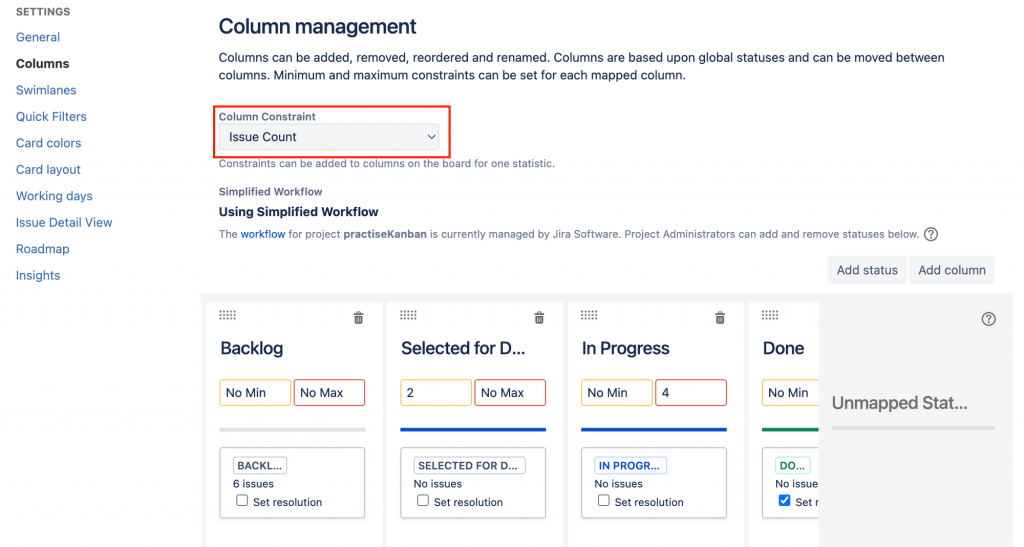This screenshot has width=1024, height=547.
Task: Grab the Backlog column drag handle
Action: [x=228, y=315]
